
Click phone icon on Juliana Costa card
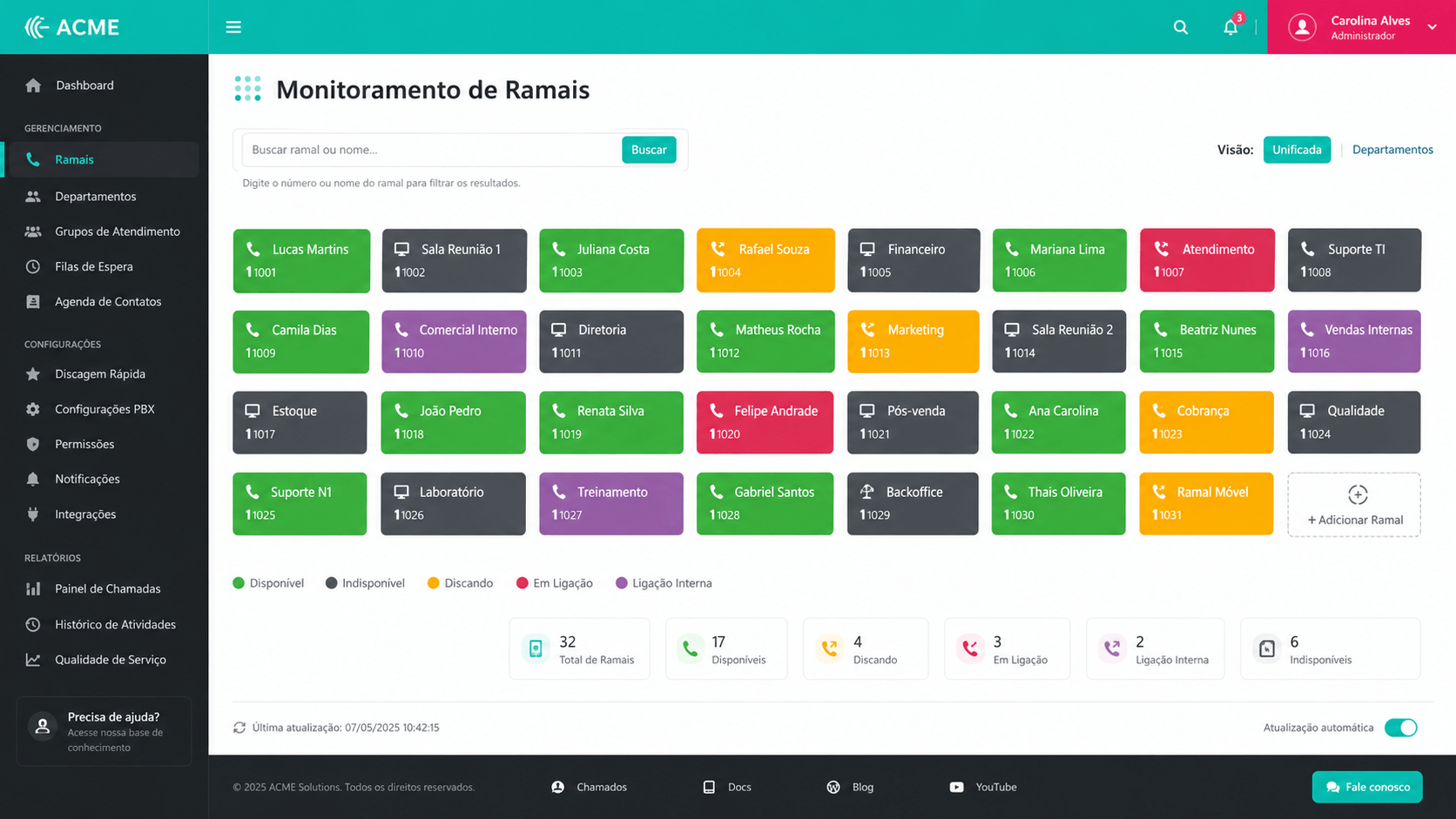click(559, 249)
